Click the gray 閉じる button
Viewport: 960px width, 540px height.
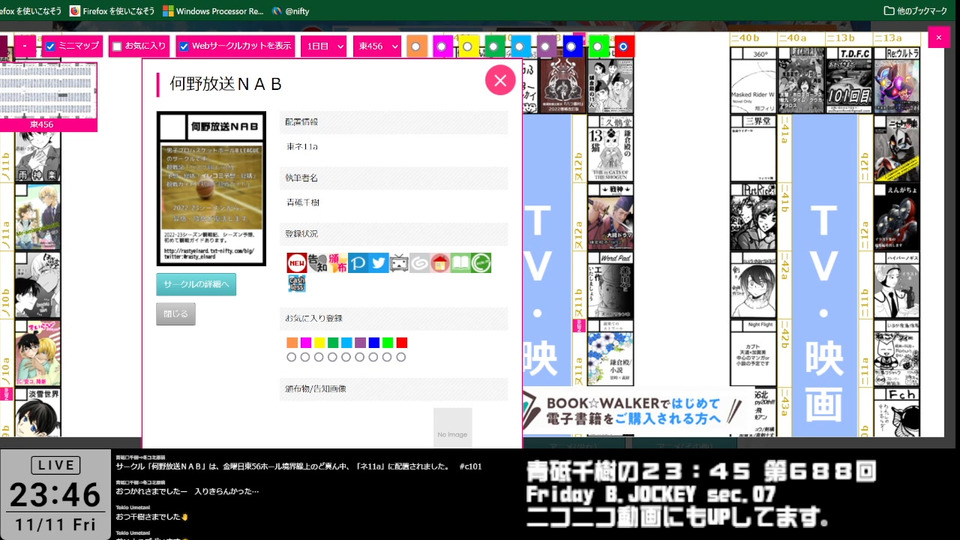click(x=176, y=313)
